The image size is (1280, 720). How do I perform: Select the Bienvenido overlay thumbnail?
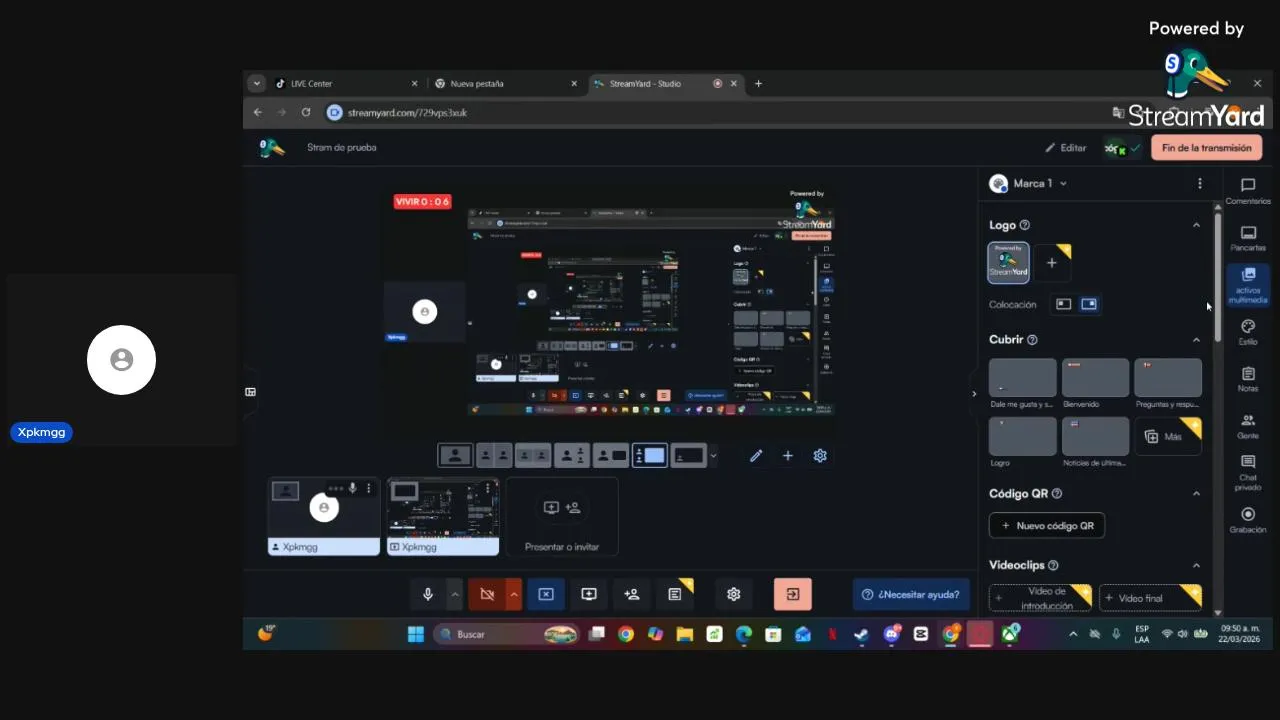(1095, 378)
